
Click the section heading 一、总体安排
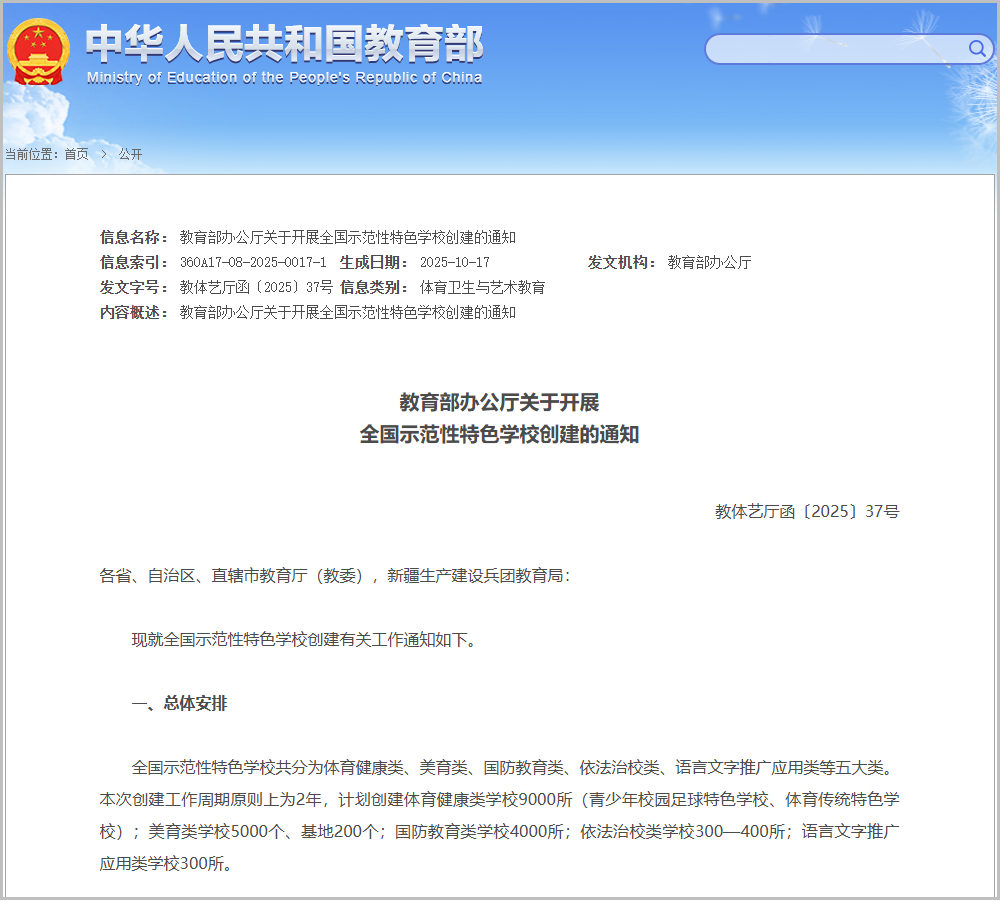click(x=179, y=703)
